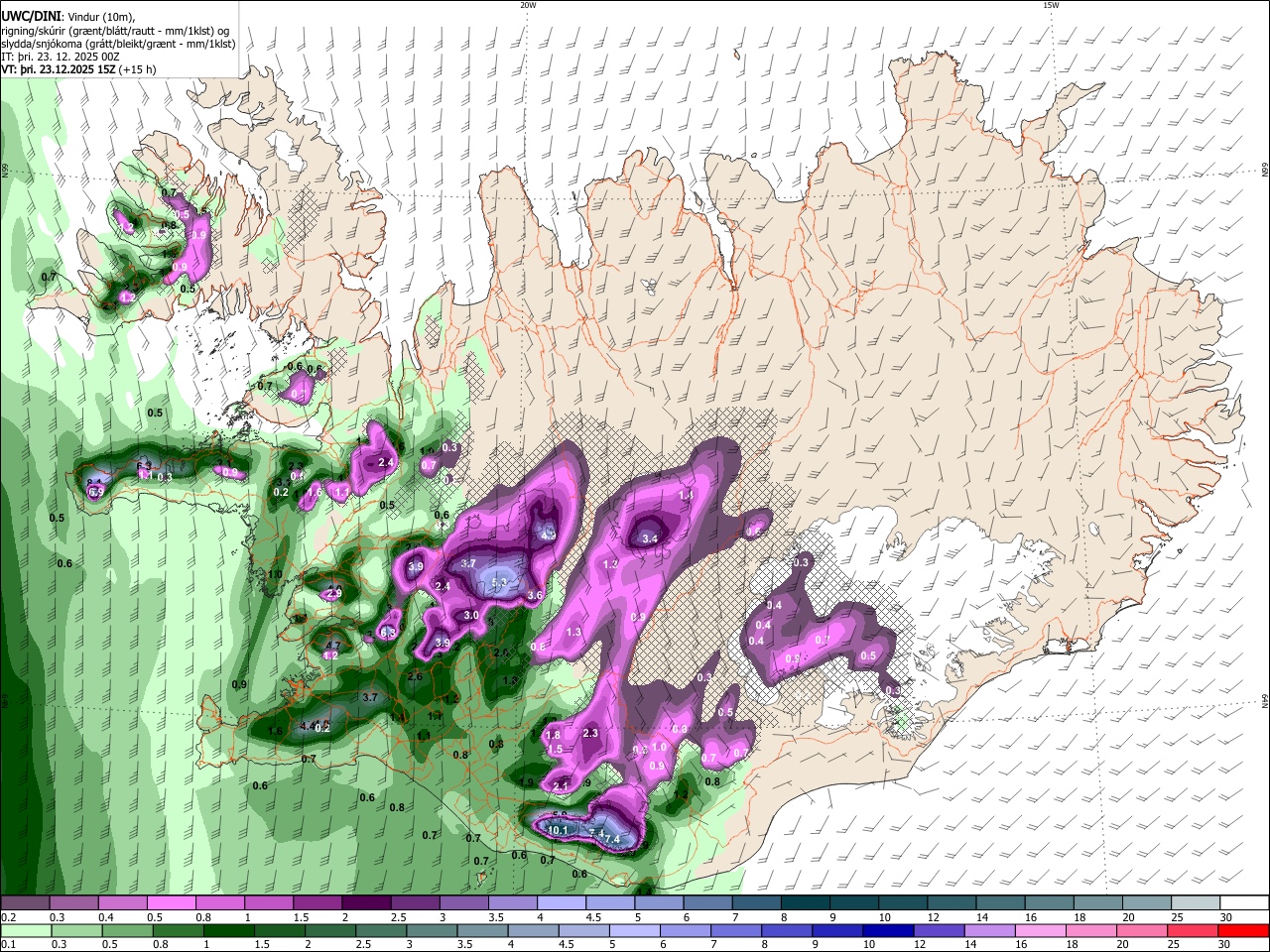Screen dimensions: 1270x952
Task: Click the snow legend swatch for 0.2–0.3
Action: [x=25, y=902]
